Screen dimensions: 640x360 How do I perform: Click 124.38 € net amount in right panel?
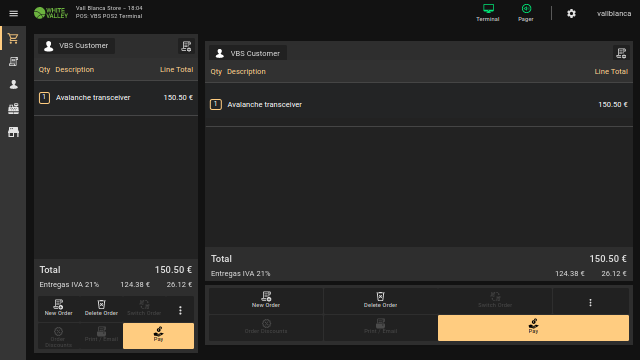[569, 273]
